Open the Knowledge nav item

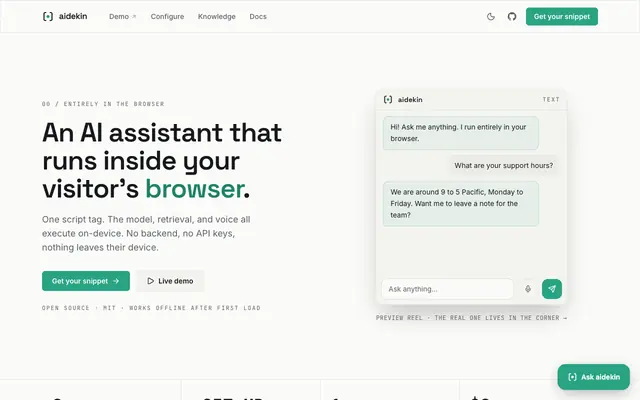click(217, 16)
